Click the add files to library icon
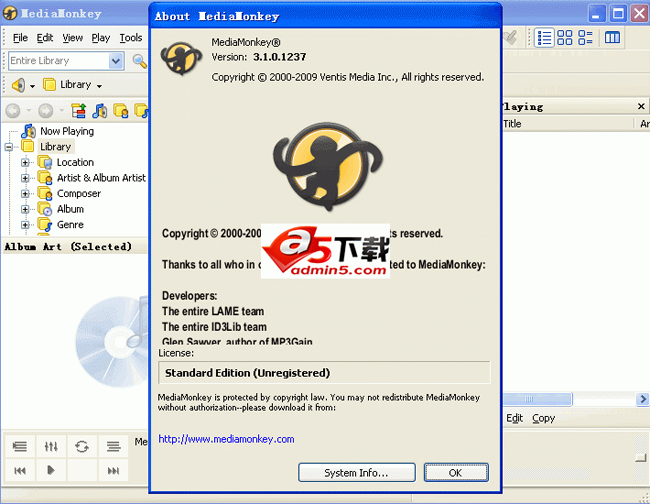This screenshot has width=650, height=504. tap(78, 111)
